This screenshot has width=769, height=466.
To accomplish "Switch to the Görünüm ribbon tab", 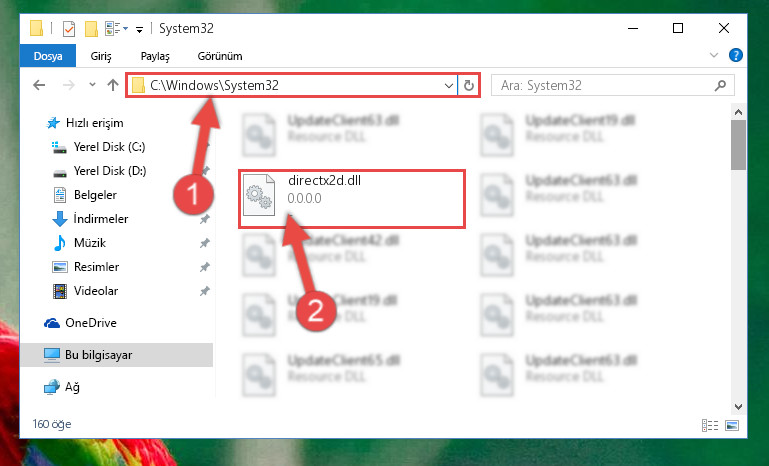I will [220, 56].
